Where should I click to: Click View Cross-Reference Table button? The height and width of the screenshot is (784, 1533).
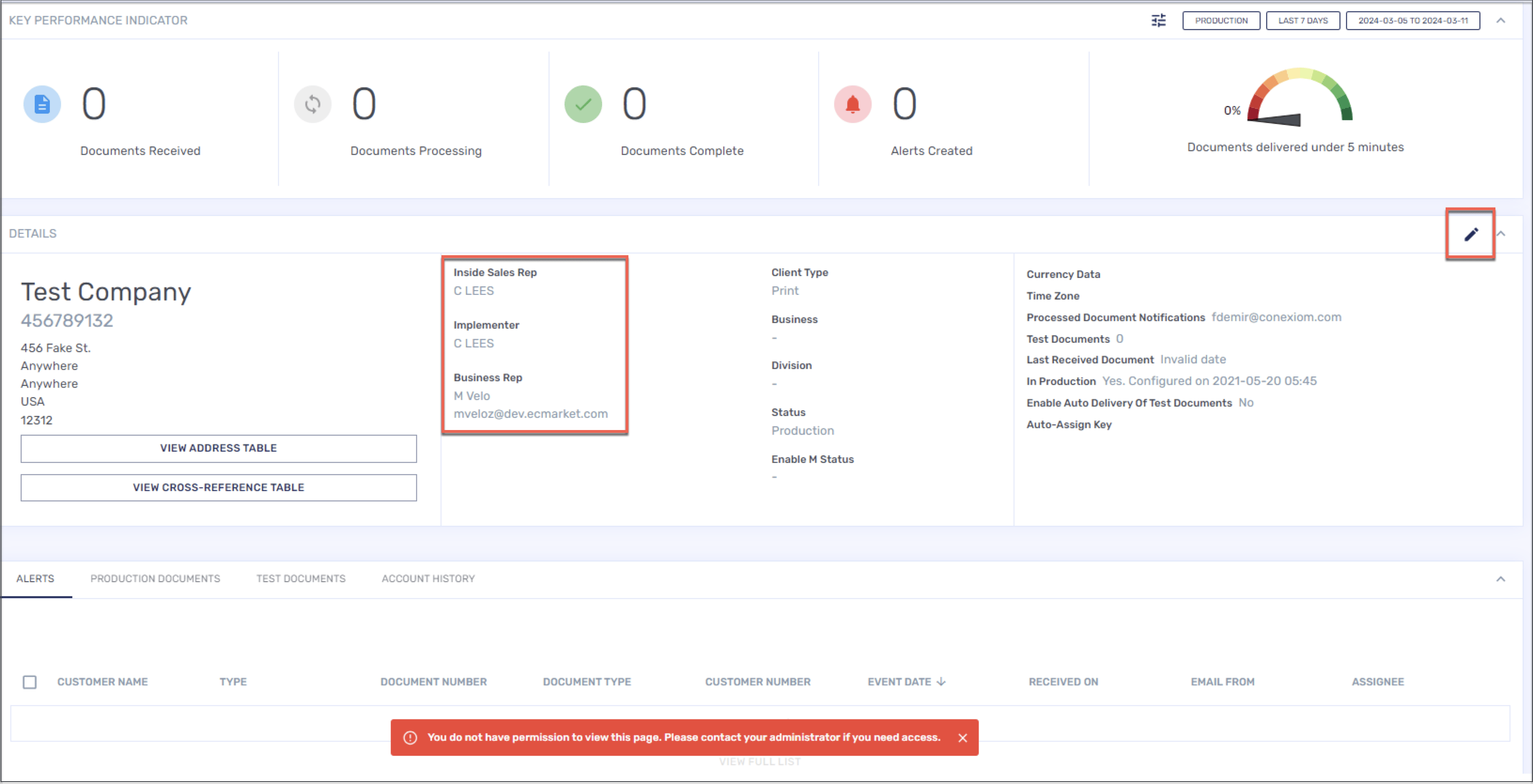(218, 487)
